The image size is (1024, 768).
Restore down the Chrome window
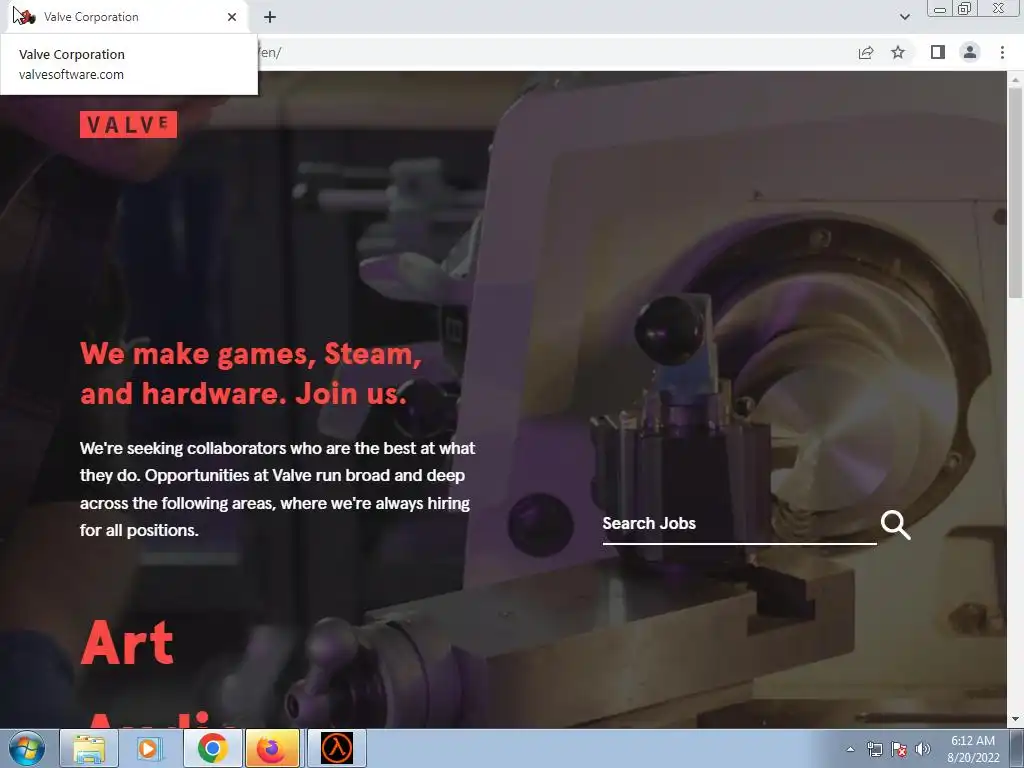click(x=965, y=9)
